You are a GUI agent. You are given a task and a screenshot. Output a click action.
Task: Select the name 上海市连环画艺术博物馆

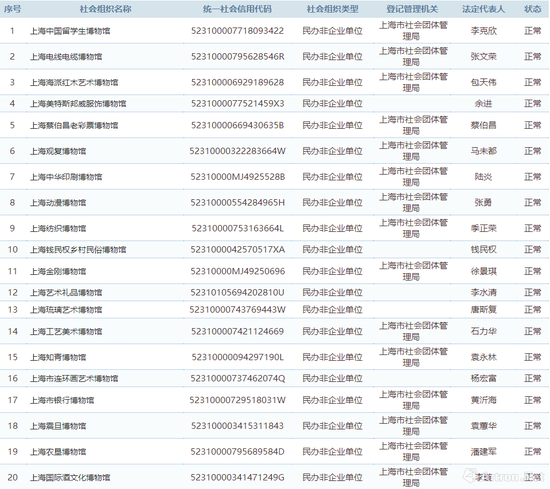74,378
